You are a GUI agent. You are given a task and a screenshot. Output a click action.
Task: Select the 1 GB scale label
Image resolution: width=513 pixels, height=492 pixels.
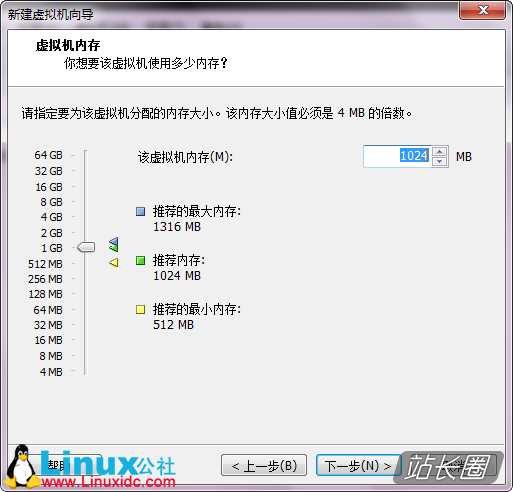pos(52,248)
